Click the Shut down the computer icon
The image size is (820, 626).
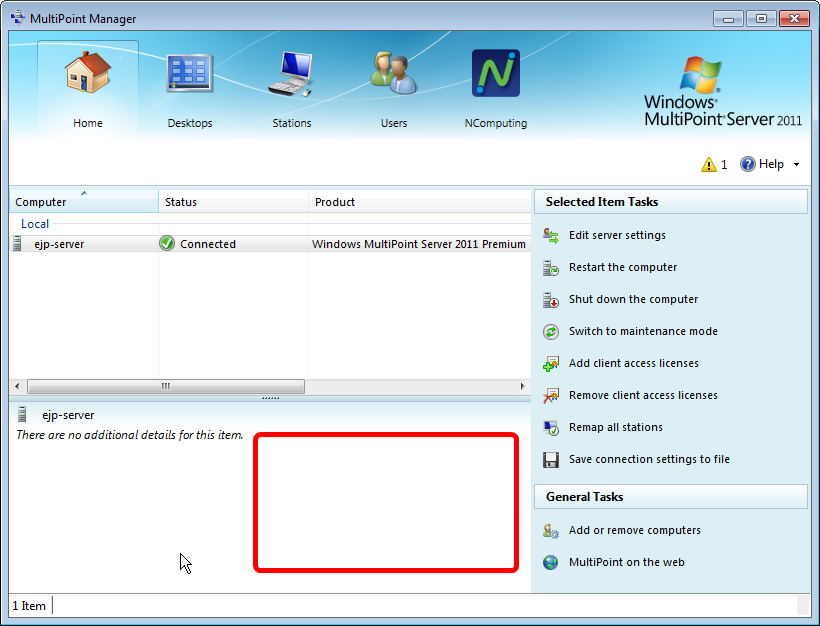551,300
